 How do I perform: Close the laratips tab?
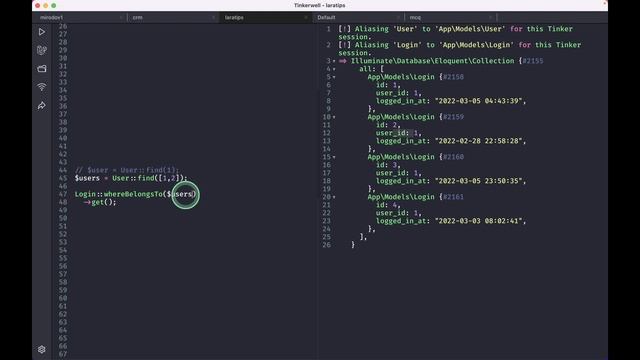pos(306,18)
